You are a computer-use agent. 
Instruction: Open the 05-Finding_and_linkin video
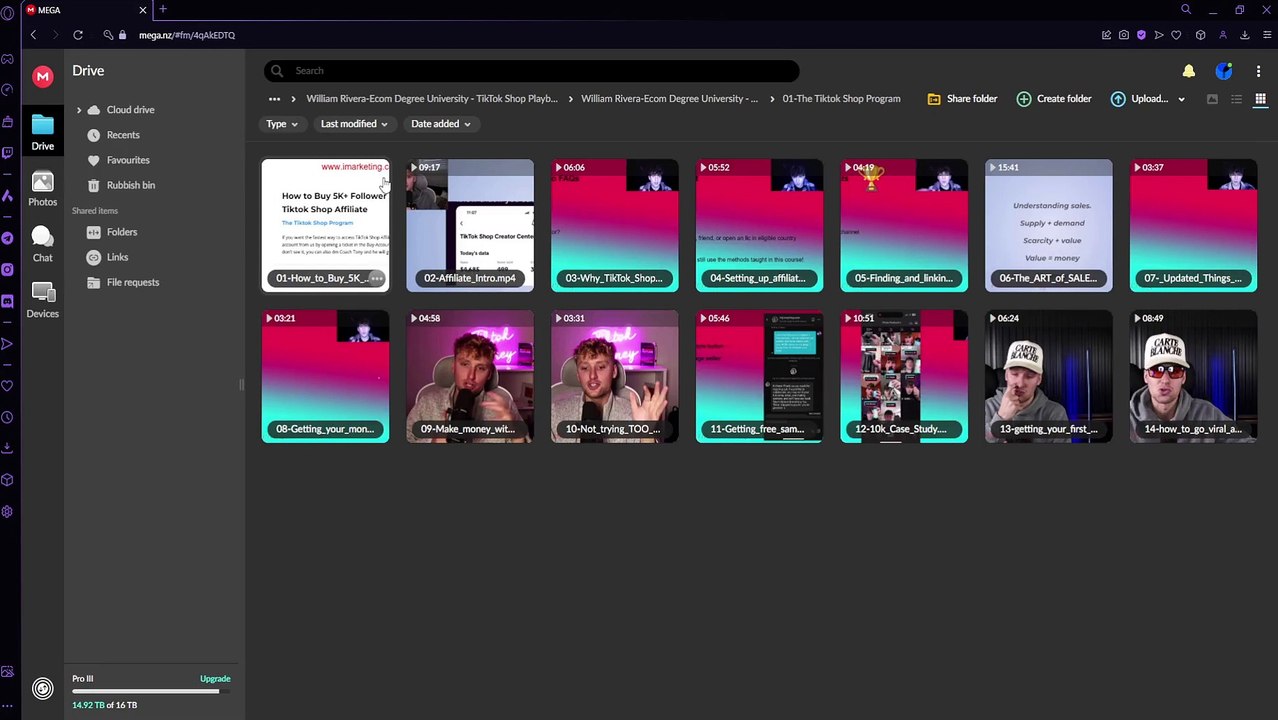coord(904,226)
